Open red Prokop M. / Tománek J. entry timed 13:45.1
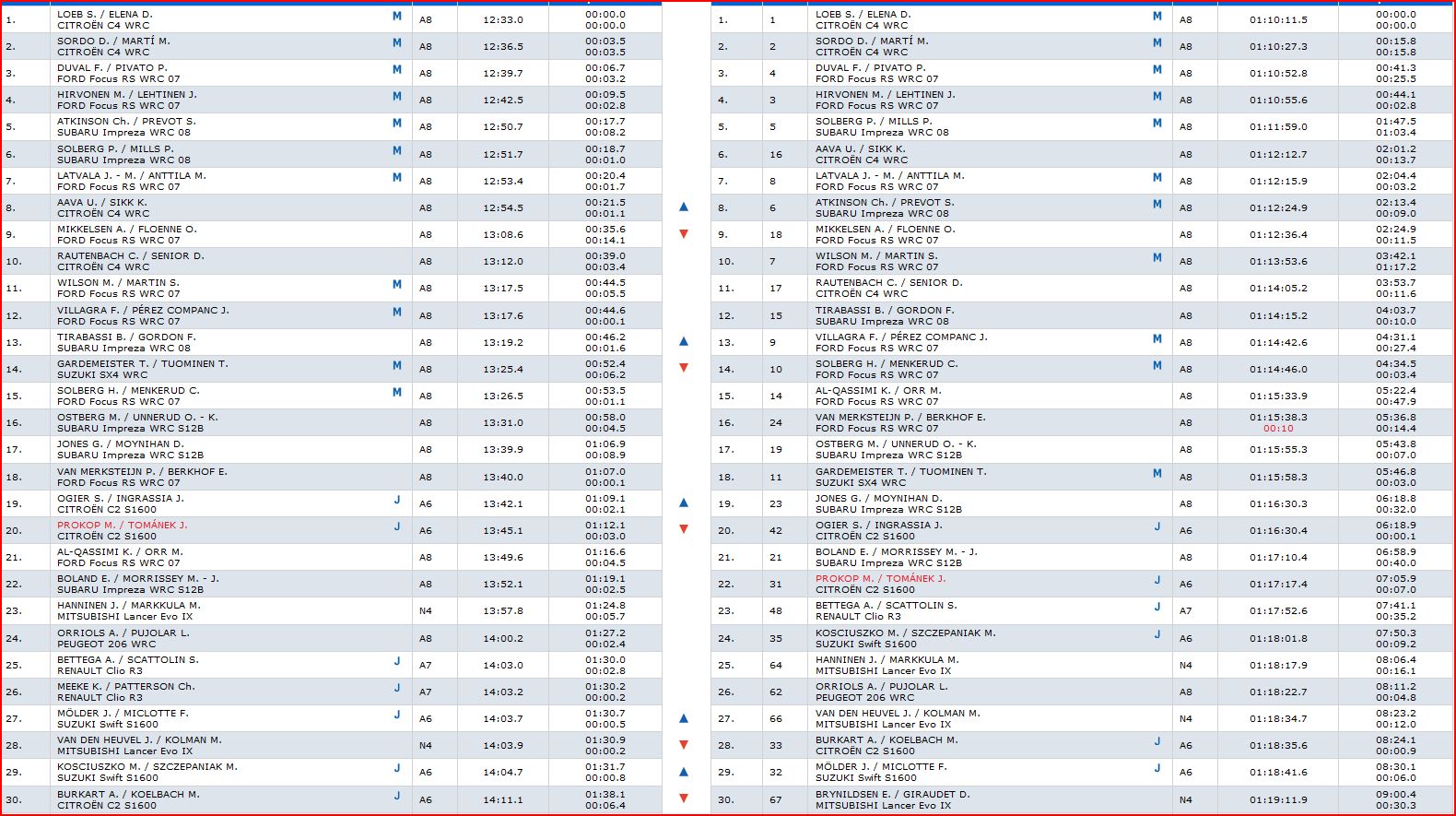 (122, 525)
